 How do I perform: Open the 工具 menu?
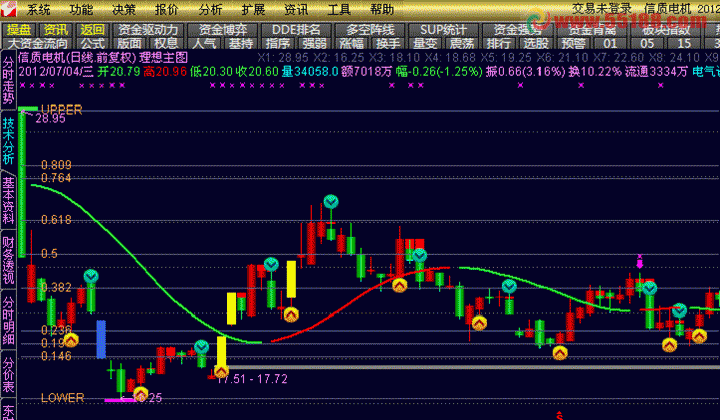point(339,10)
